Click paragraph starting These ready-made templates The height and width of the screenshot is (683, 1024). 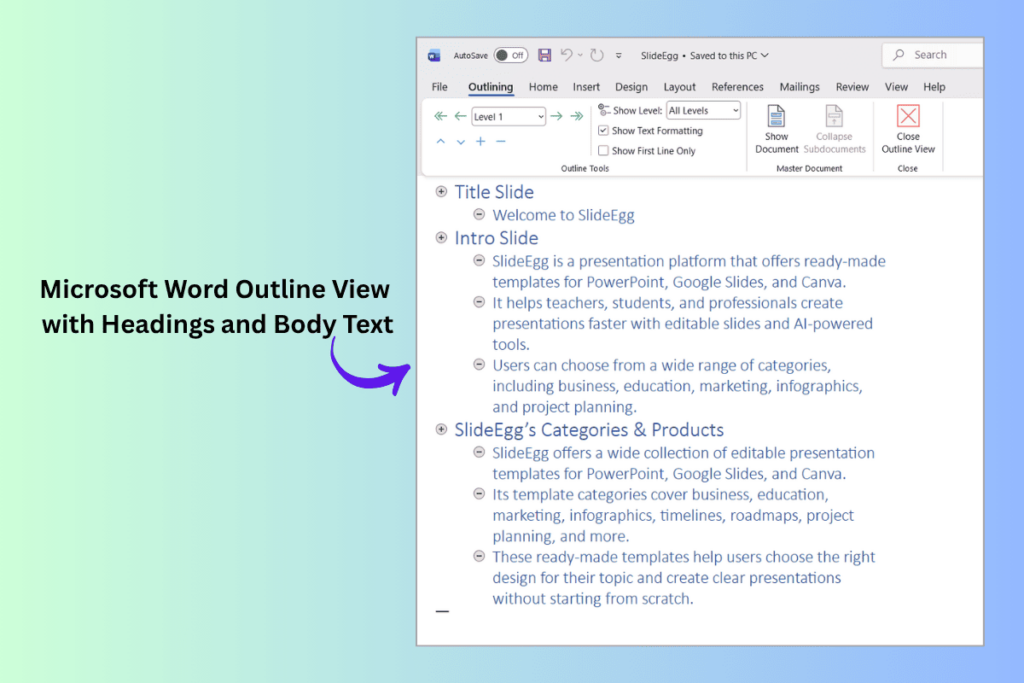click(683, 578)
